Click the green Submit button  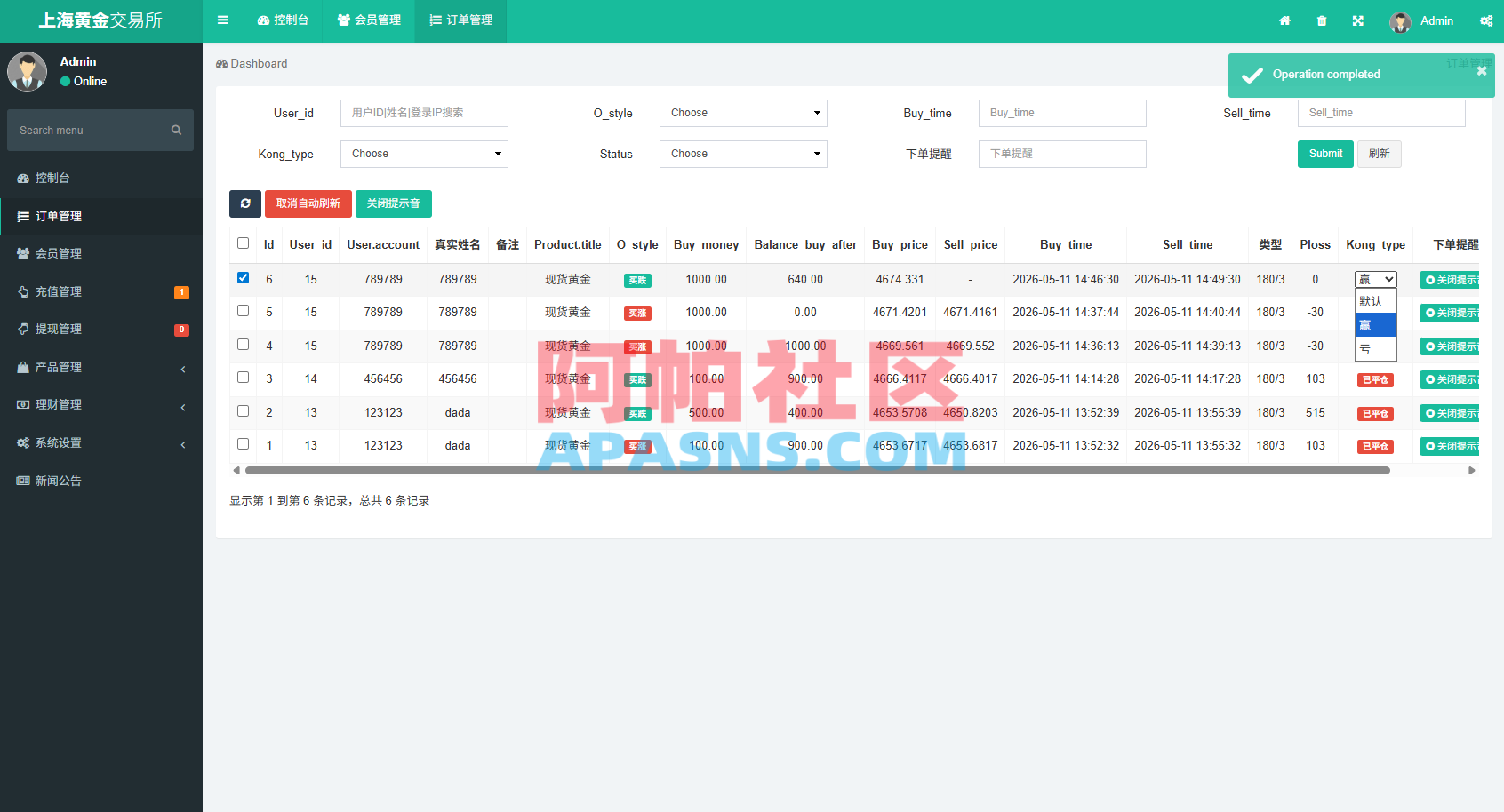pyautogui.click(x=1325, y=154)
